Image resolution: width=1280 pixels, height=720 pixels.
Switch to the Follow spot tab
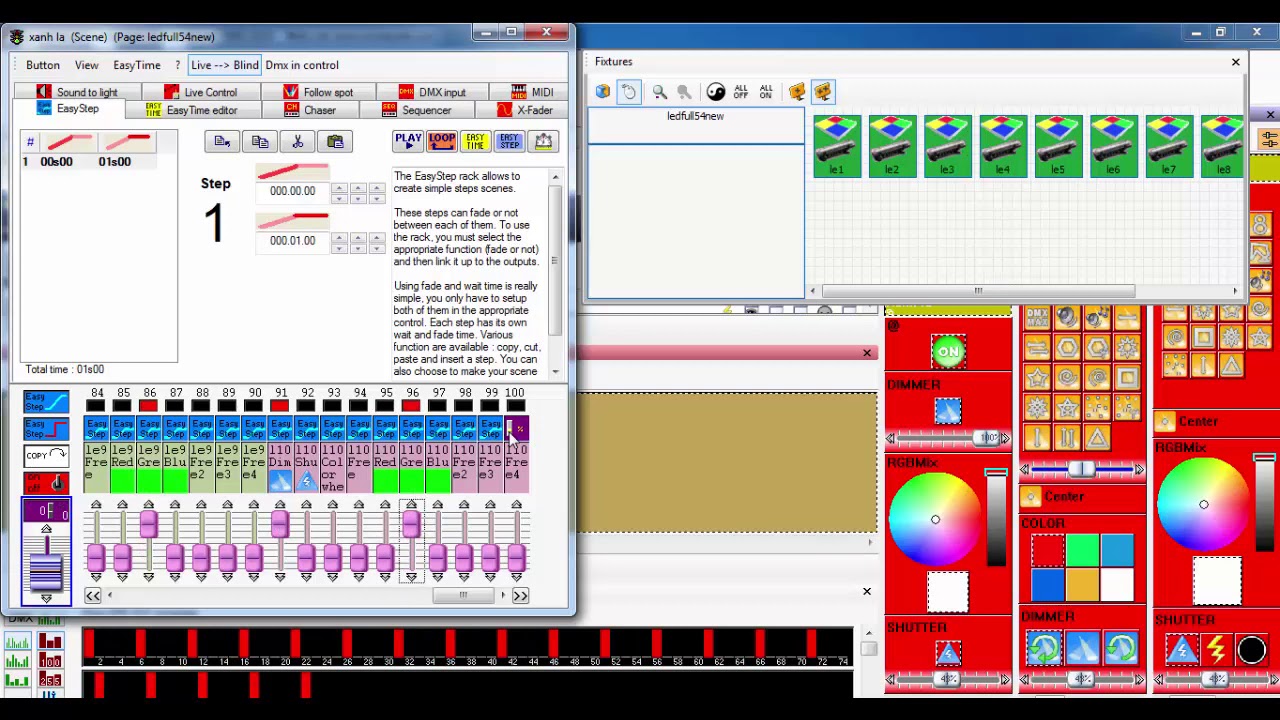[318, 92]
